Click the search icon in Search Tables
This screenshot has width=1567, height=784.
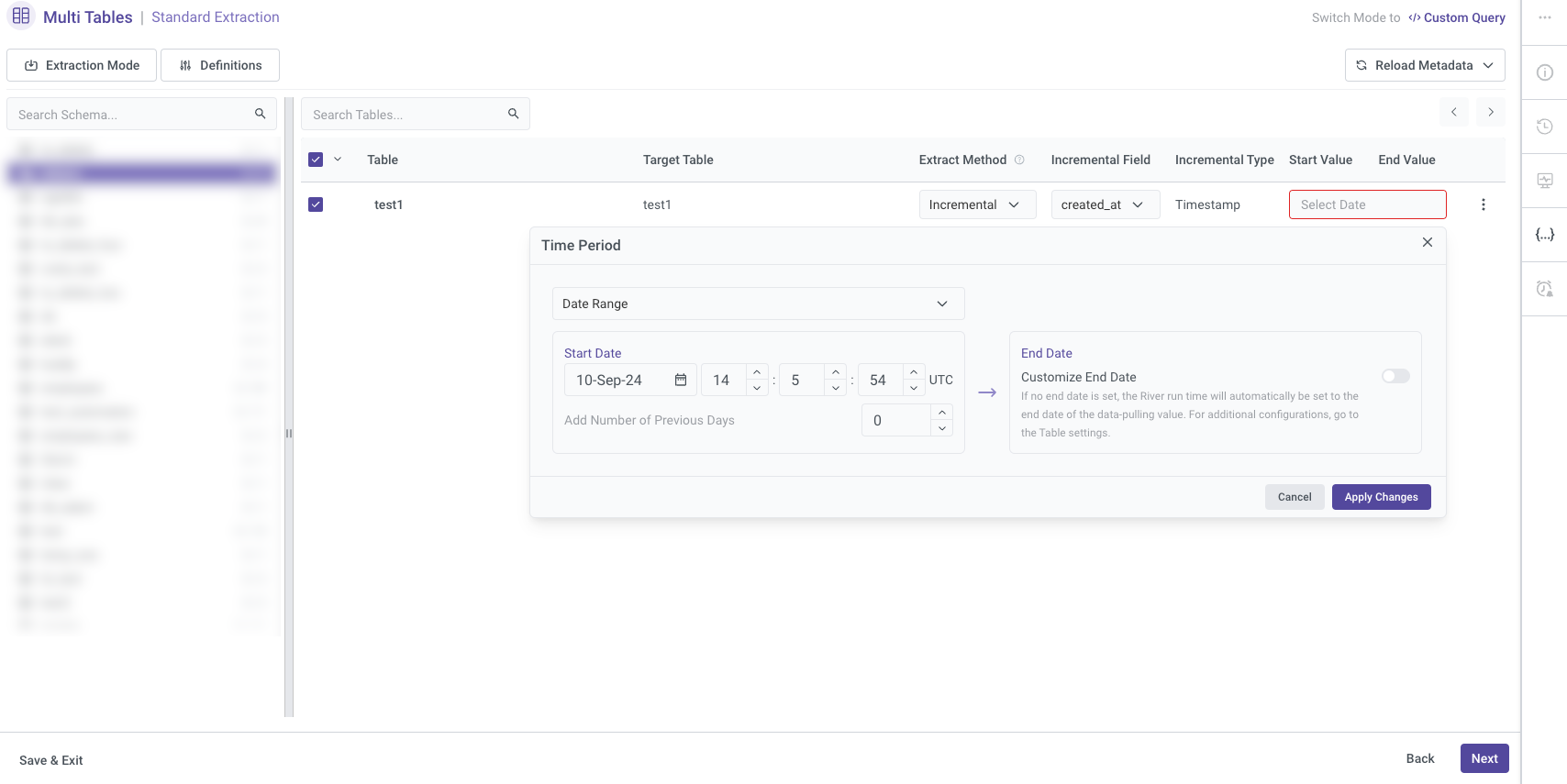(514, 114)
